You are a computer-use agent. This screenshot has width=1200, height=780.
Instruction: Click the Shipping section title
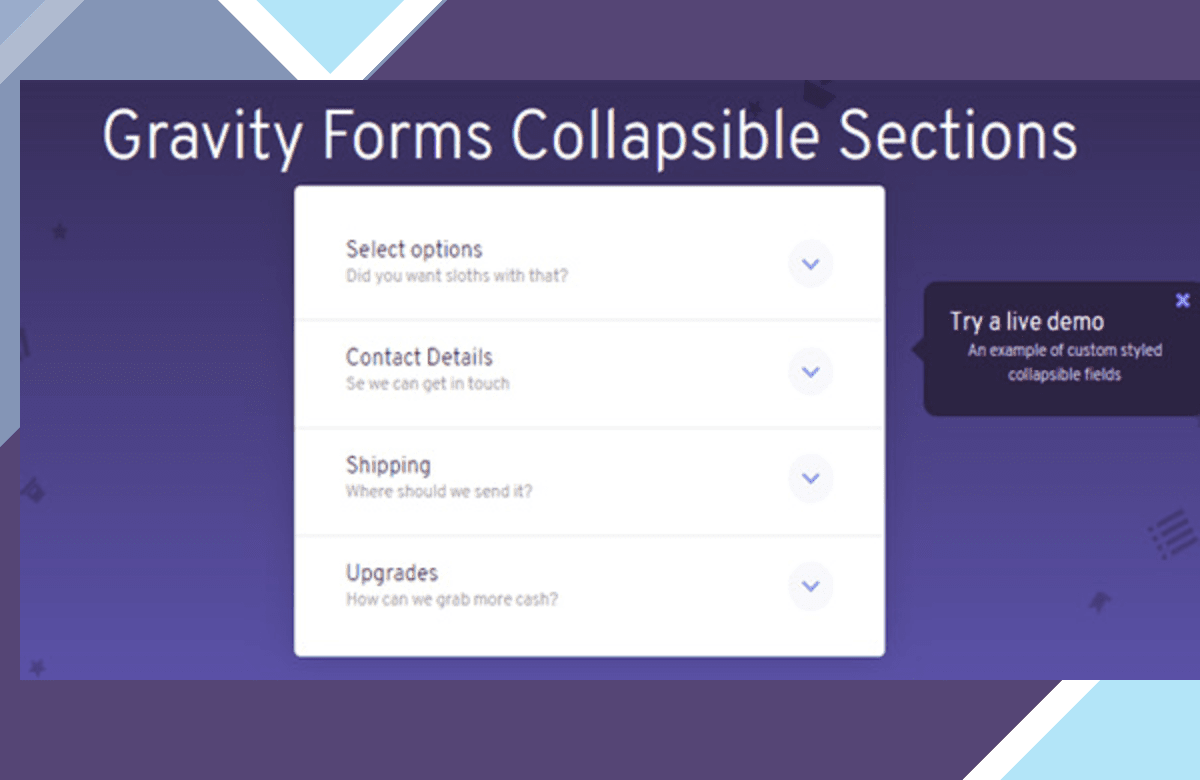pos(388,466)
